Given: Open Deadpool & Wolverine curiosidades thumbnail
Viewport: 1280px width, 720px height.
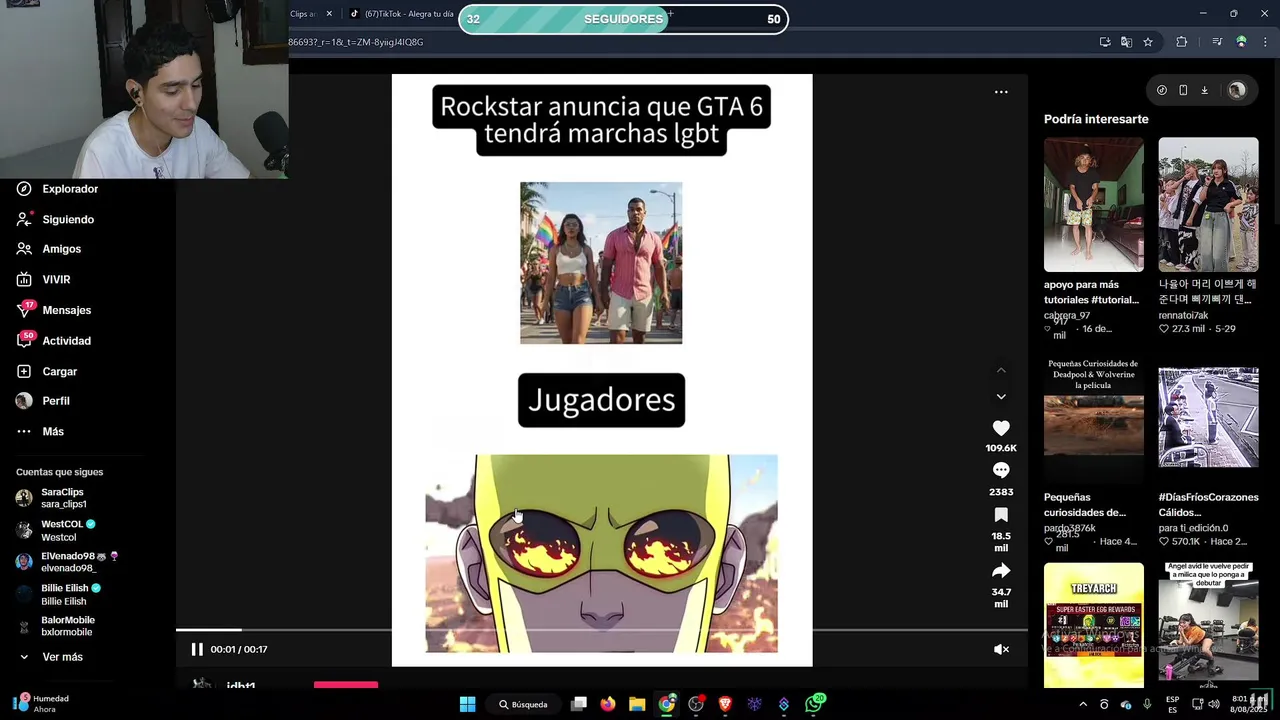Looking at the screenshot, I should [1093, 420].
